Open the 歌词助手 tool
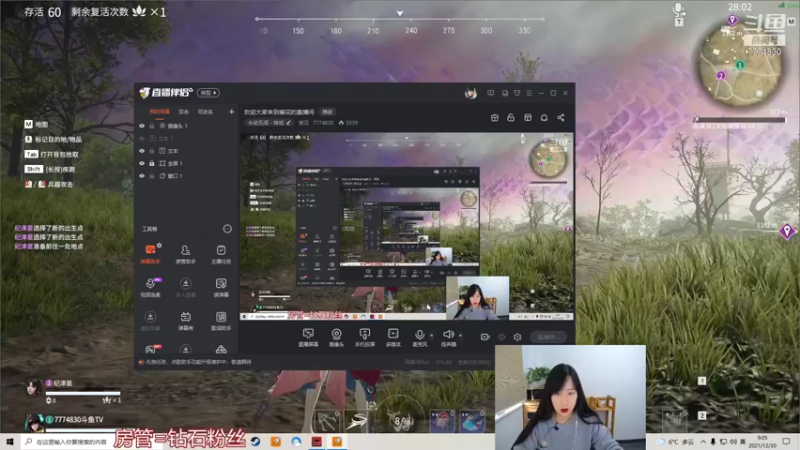Viewport: 800px width, 450px height. [221, 320]
